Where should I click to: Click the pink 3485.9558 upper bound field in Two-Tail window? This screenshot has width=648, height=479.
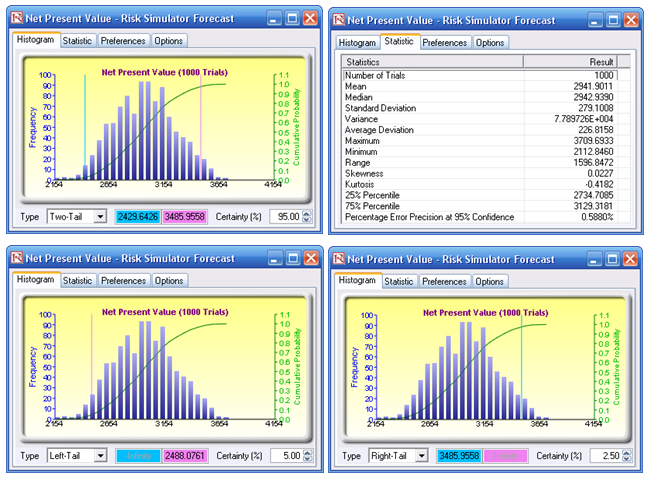tap(184, 217)
